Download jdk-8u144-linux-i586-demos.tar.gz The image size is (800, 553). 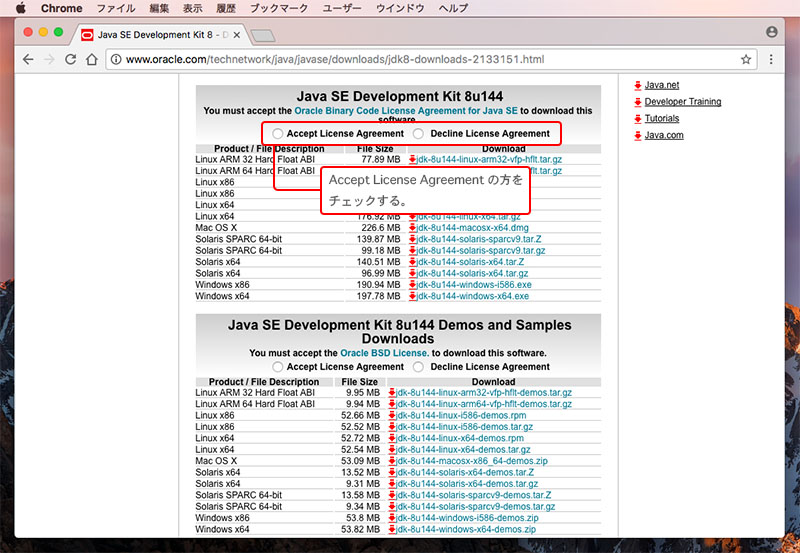464,426
